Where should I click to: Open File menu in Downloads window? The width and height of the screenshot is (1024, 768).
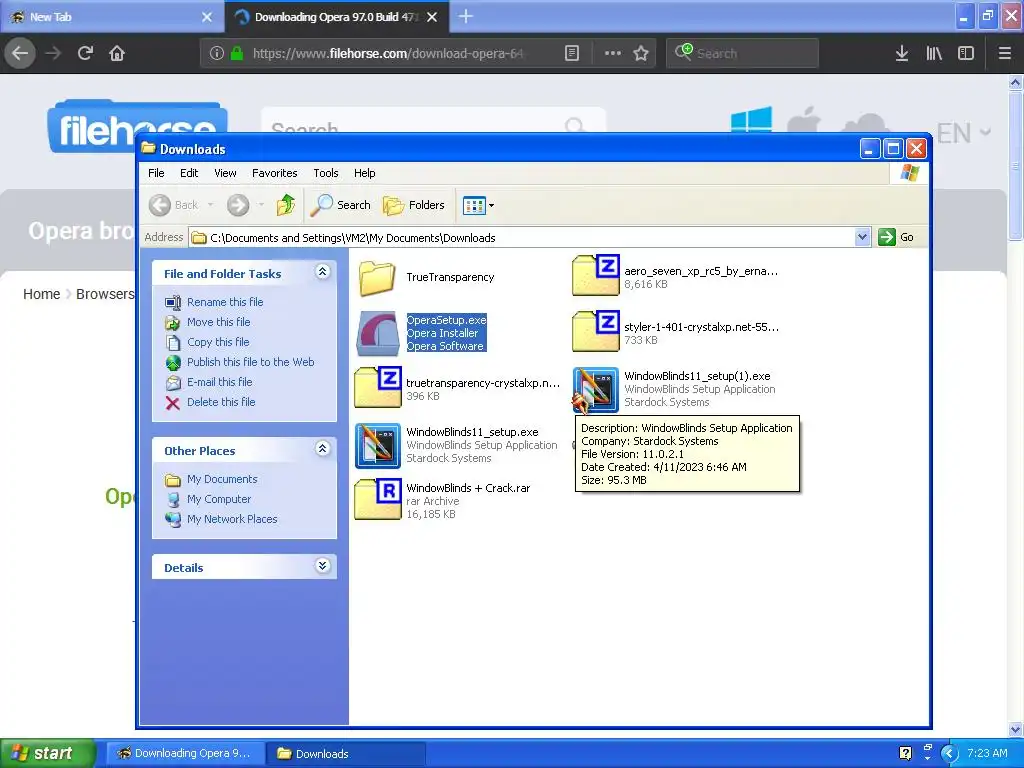pyautogui.click(x=156, y=173)
